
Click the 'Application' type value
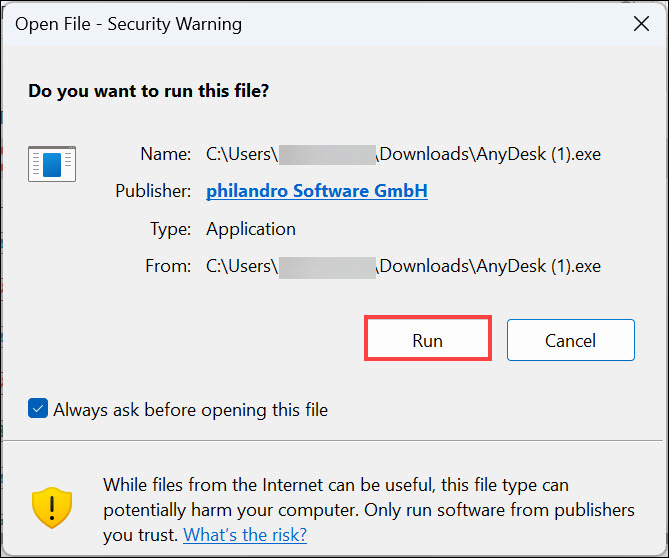251,228
